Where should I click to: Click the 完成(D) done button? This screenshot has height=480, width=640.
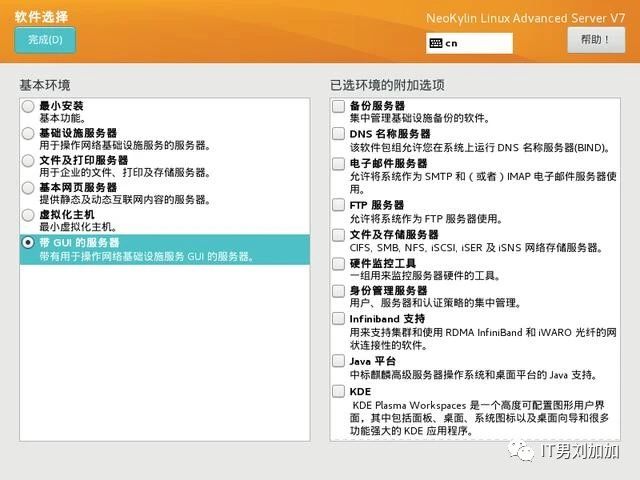(x=45, y=40)
